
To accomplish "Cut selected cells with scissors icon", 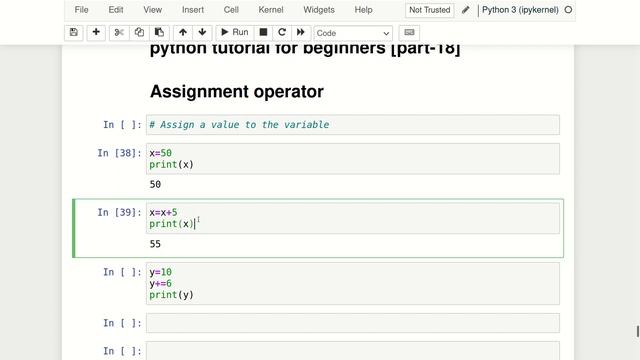I will (119, 32).
